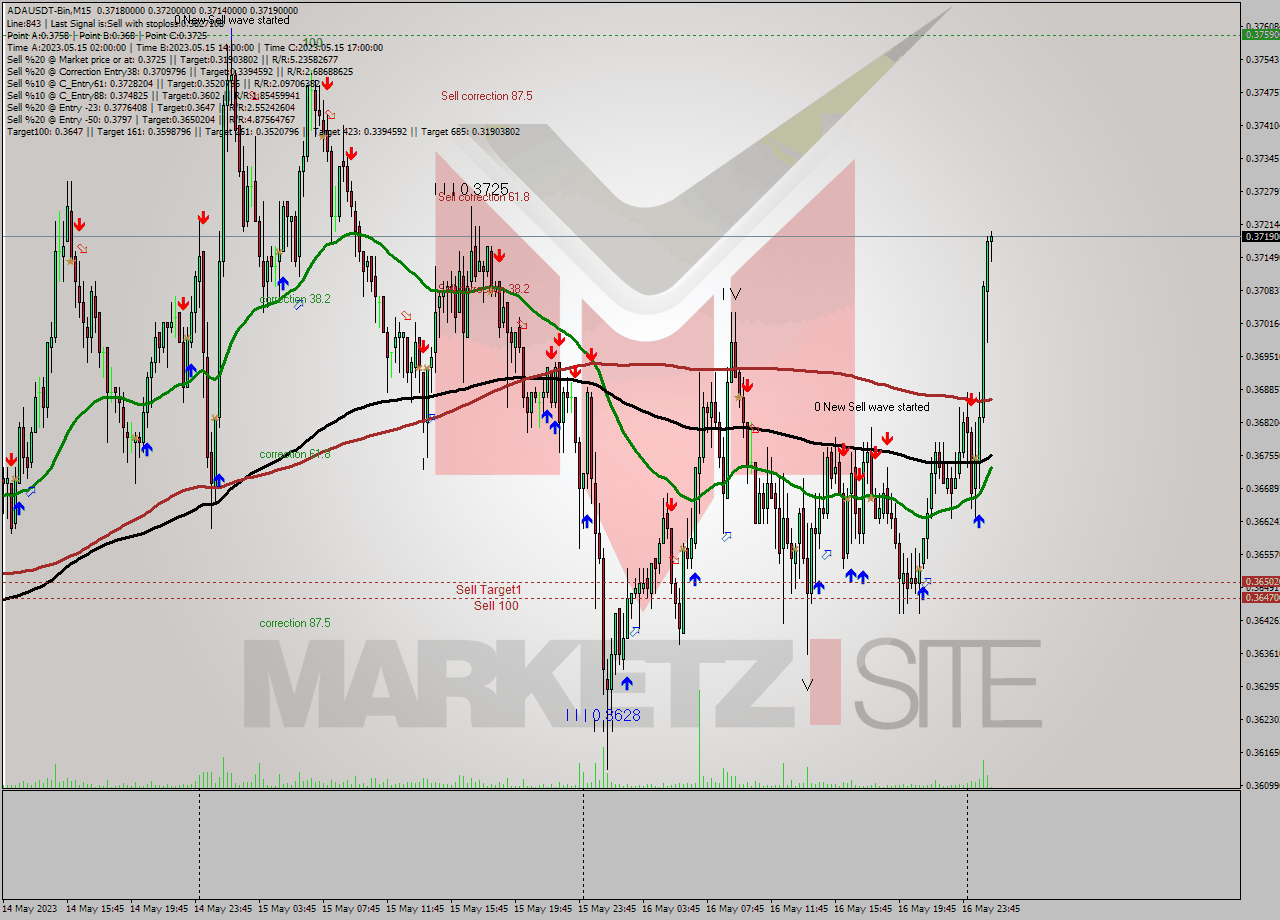Image resolution: width=1280 pixels, height=920 pixels.
Task: Click '14 May 2023' on time axis
Action: [x=30, y=909]
